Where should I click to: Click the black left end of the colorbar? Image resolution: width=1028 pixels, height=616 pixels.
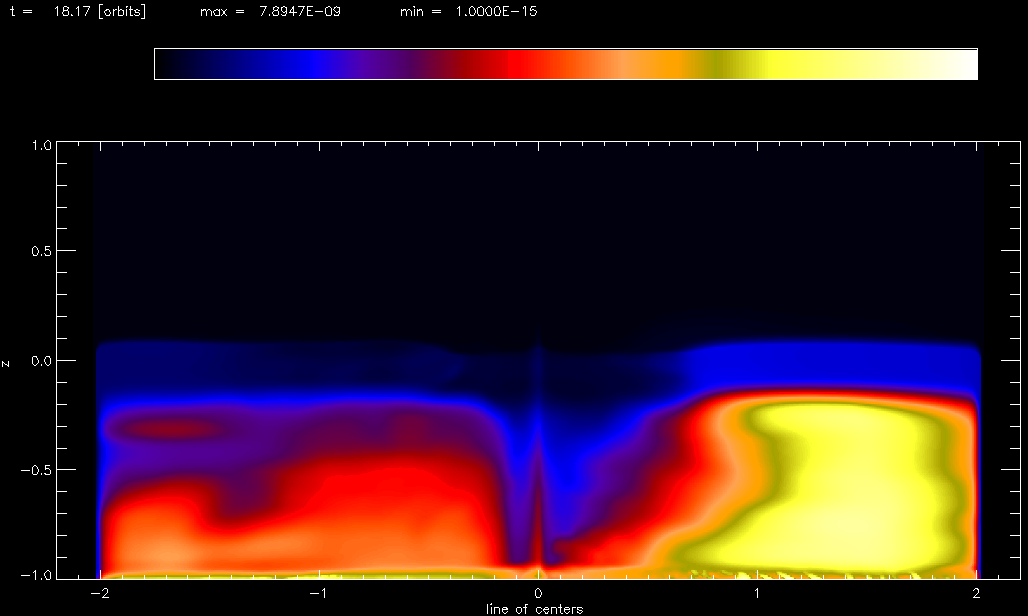pyautogui.click(x=168, y=64)
